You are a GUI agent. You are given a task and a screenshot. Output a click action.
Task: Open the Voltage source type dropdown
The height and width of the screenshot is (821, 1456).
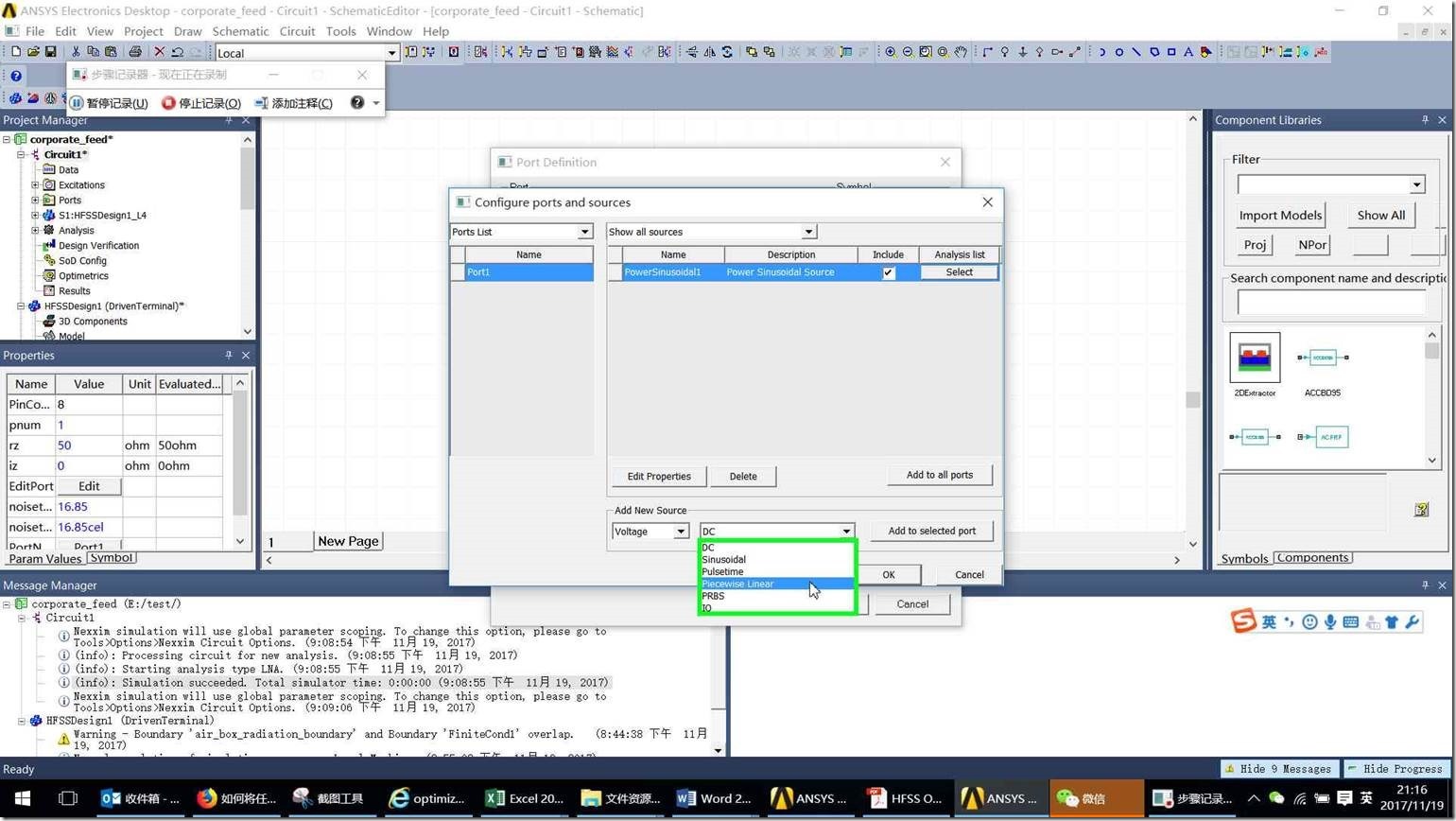[x=680, y=532]
